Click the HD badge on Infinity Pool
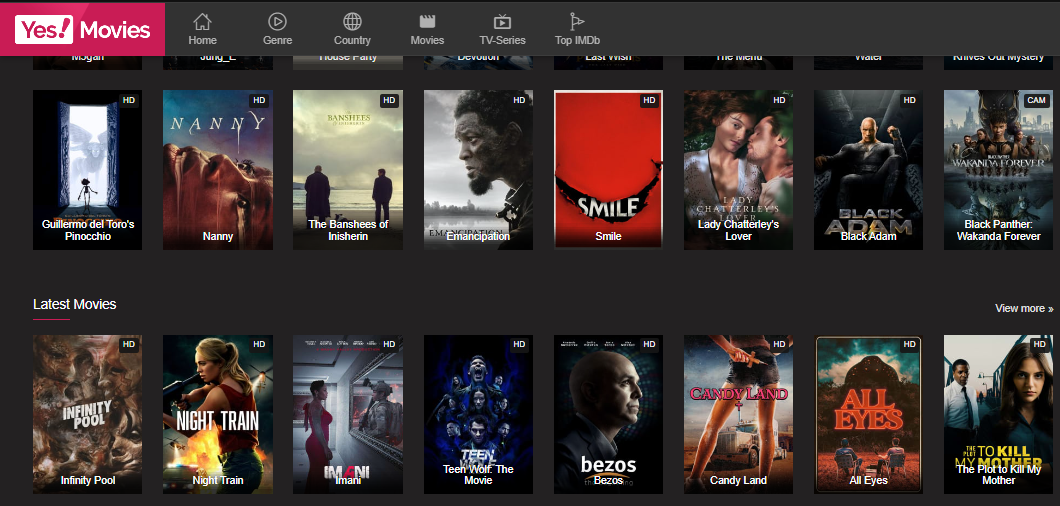The width and height of the screenshot is (1060, 506). pyautogui.click(x=128, y=344)
